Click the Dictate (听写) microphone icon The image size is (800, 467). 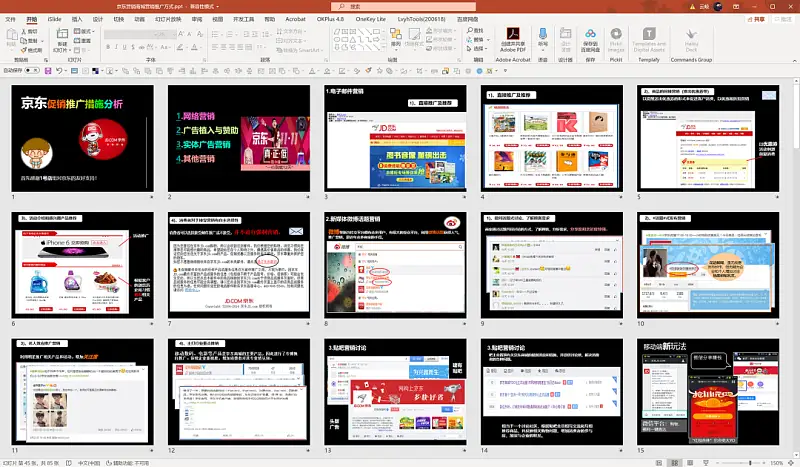point(543,35)
